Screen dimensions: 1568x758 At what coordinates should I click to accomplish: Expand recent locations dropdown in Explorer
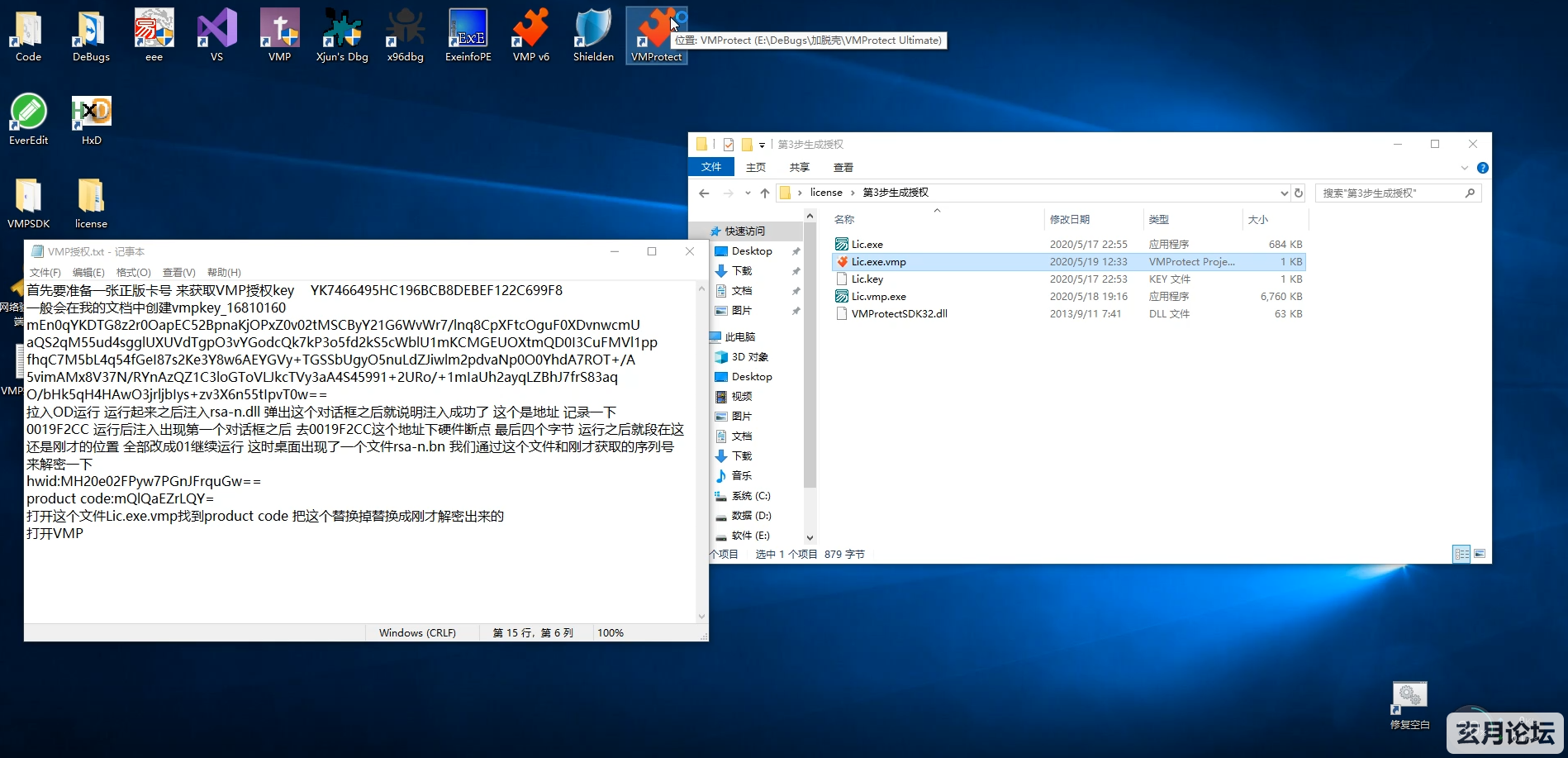click(x=748, y=193)
